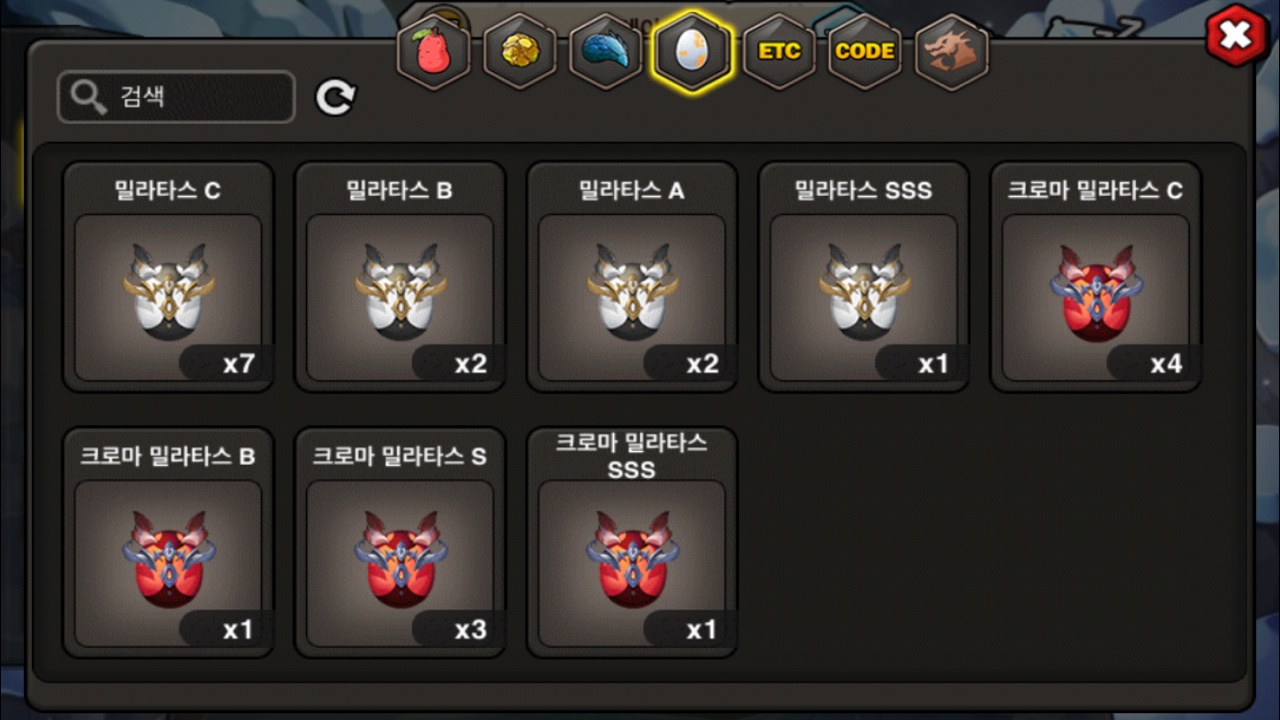This screenshot has height=720, width=1280.
Task: Select the 밀라타스 C egg
Action: click(168, 277)
